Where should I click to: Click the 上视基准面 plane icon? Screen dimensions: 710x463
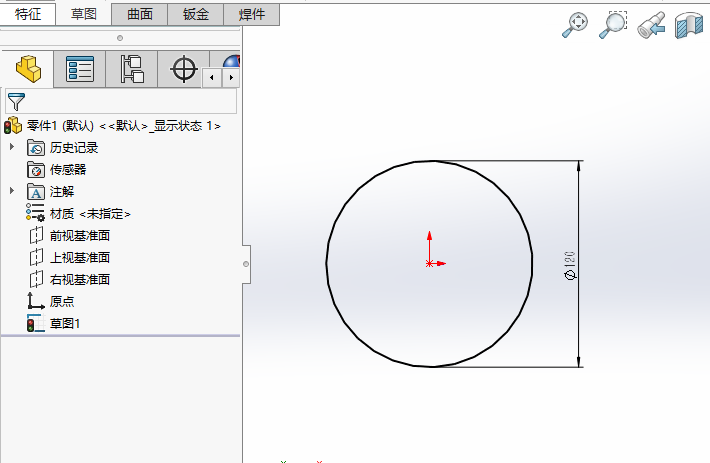click(x=36, y=258)
